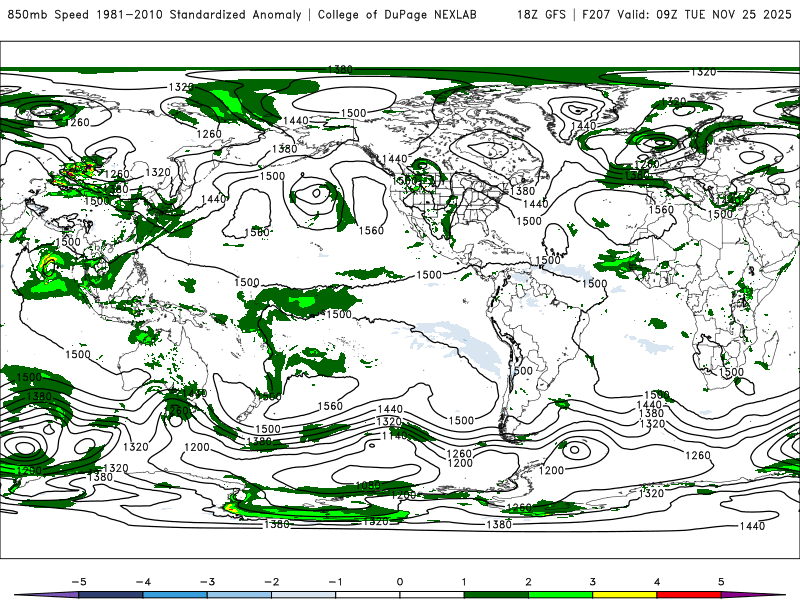This screenshot has height=600, width=800.
Task: Click the '1080' contour label
Action: (x=368, y=485)
